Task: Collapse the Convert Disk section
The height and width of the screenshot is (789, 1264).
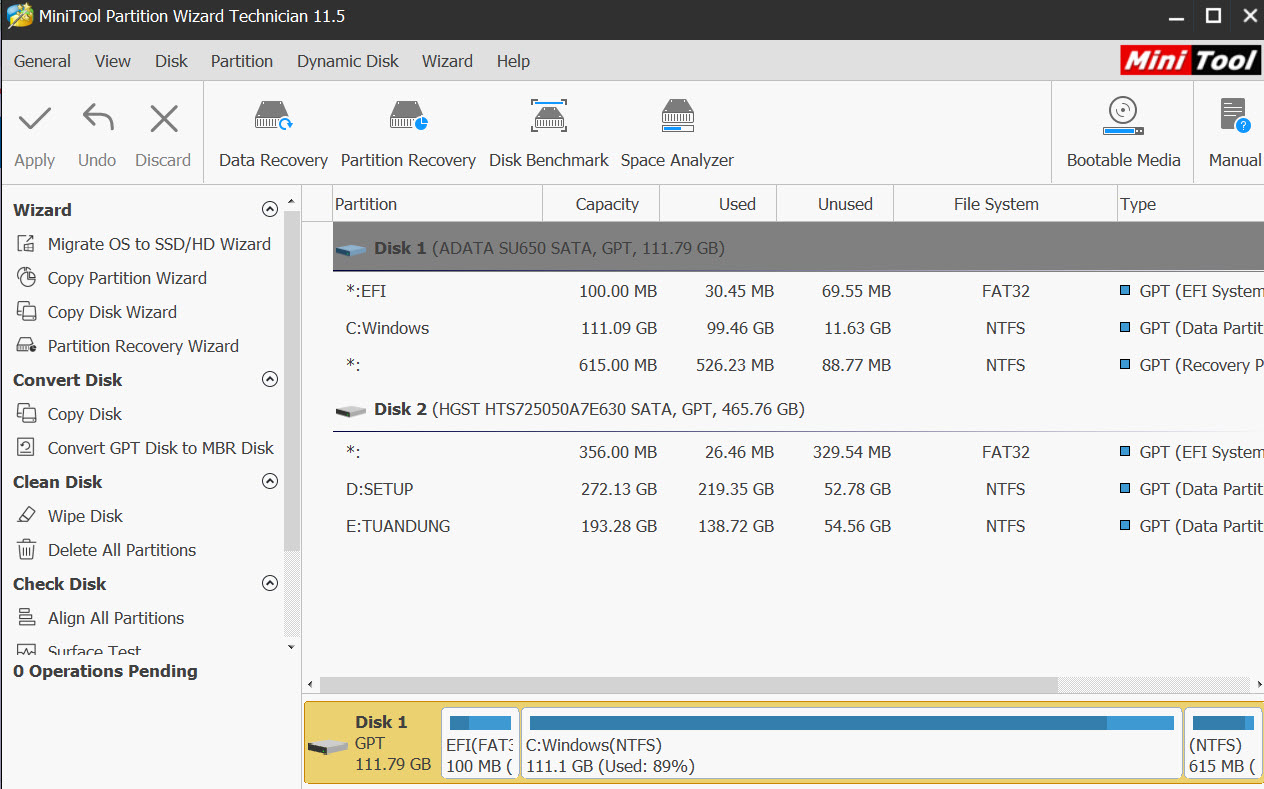Action: [x=269, y=379]
